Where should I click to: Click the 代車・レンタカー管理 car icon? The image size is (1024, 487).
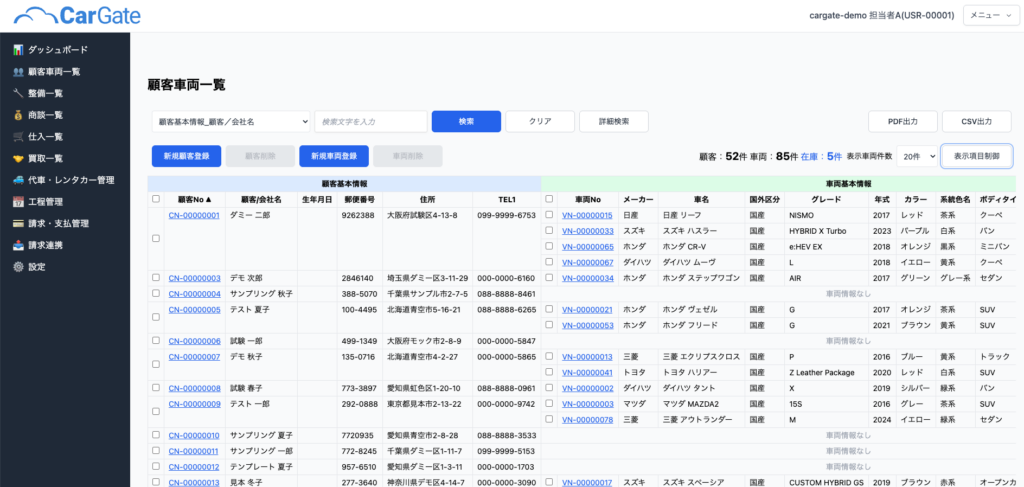(x=18, y=180)
